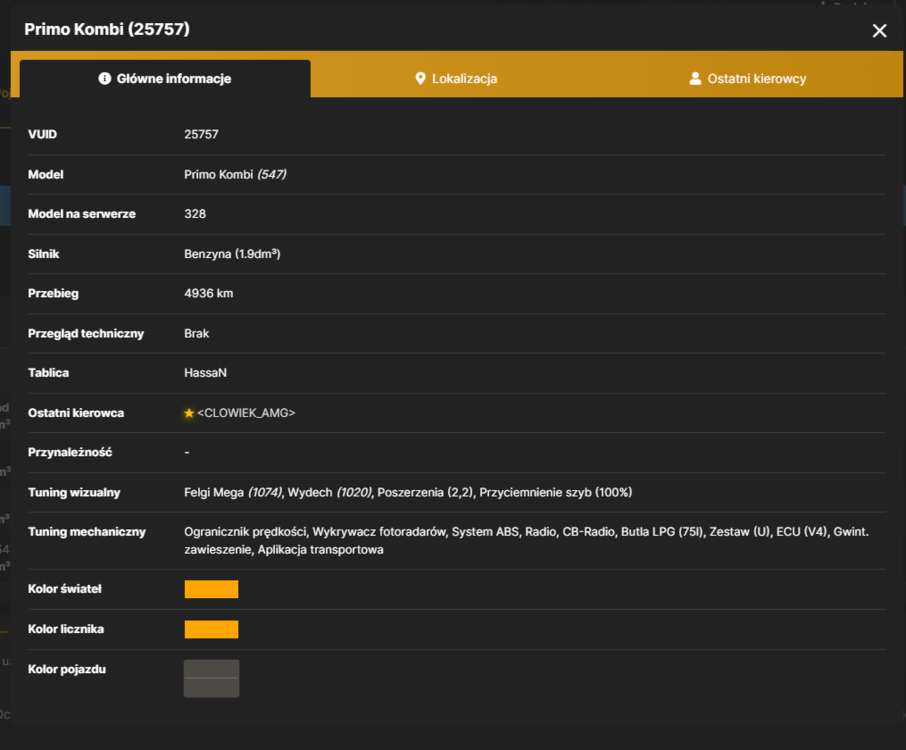Screen dimensions: 906x750
Task: Open last driver <CLOWIEK_AMG> profile
Action: pyautogui.click(x=246, y=413)
